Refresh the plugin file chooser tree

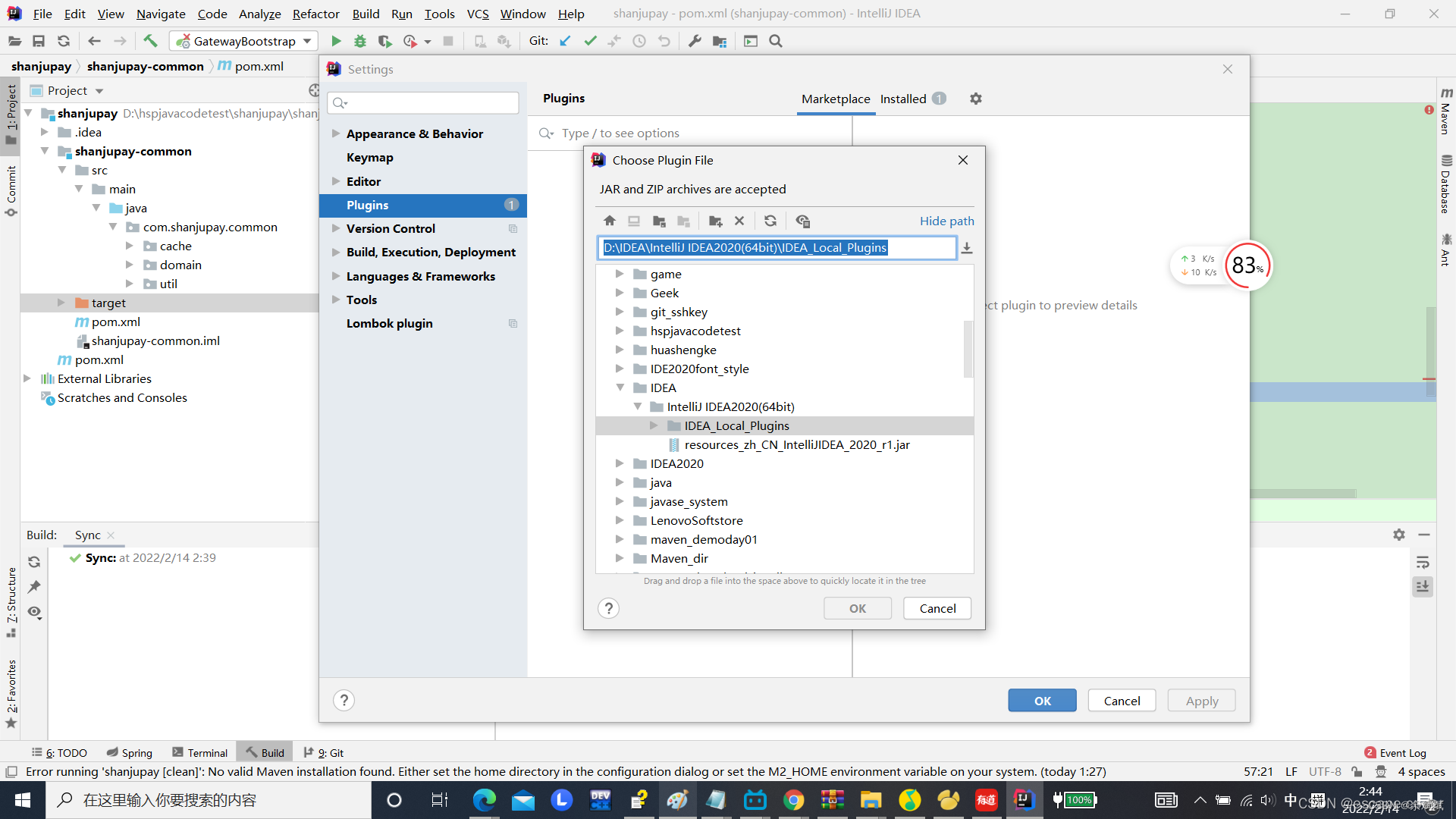click(x=770, y=221)
